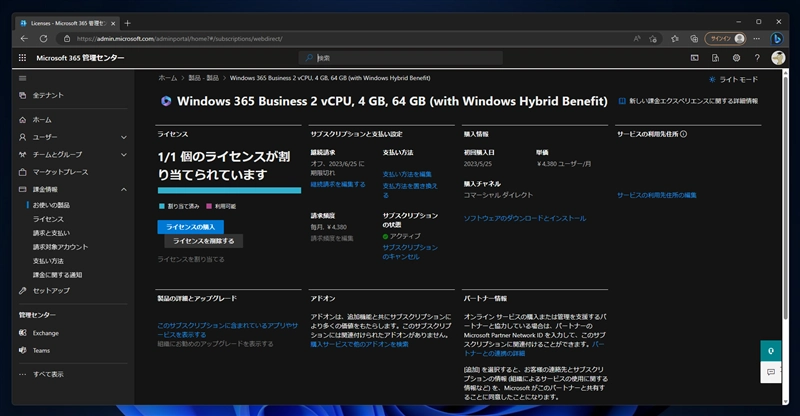Open settings gear in admin center header
This screenshot has height=416, width=800.
tap(736, 58)
